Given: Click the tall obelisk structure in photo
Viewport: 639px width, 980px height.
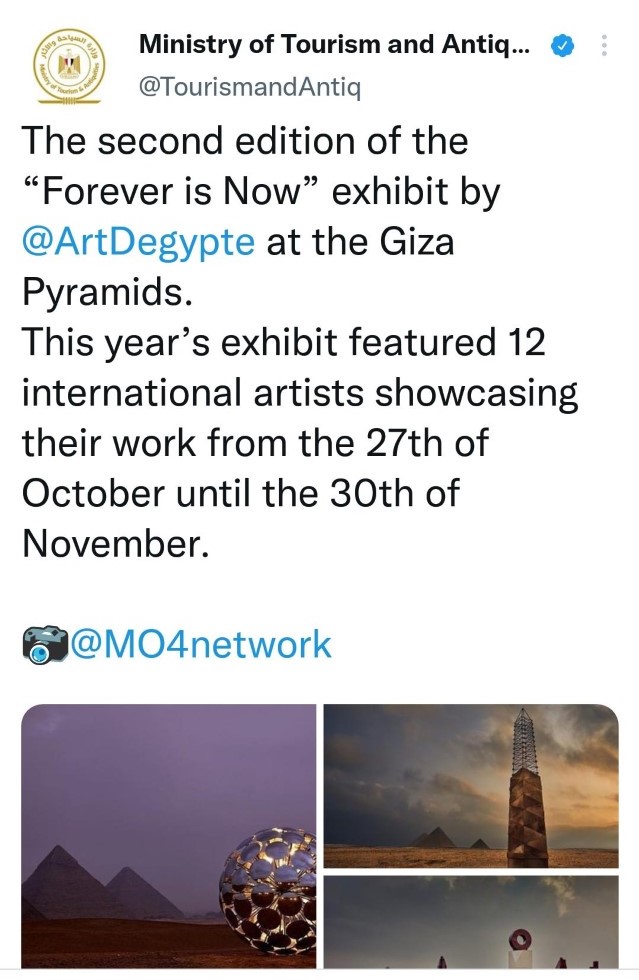Looking at the screenshot, I should coord(528,790).
